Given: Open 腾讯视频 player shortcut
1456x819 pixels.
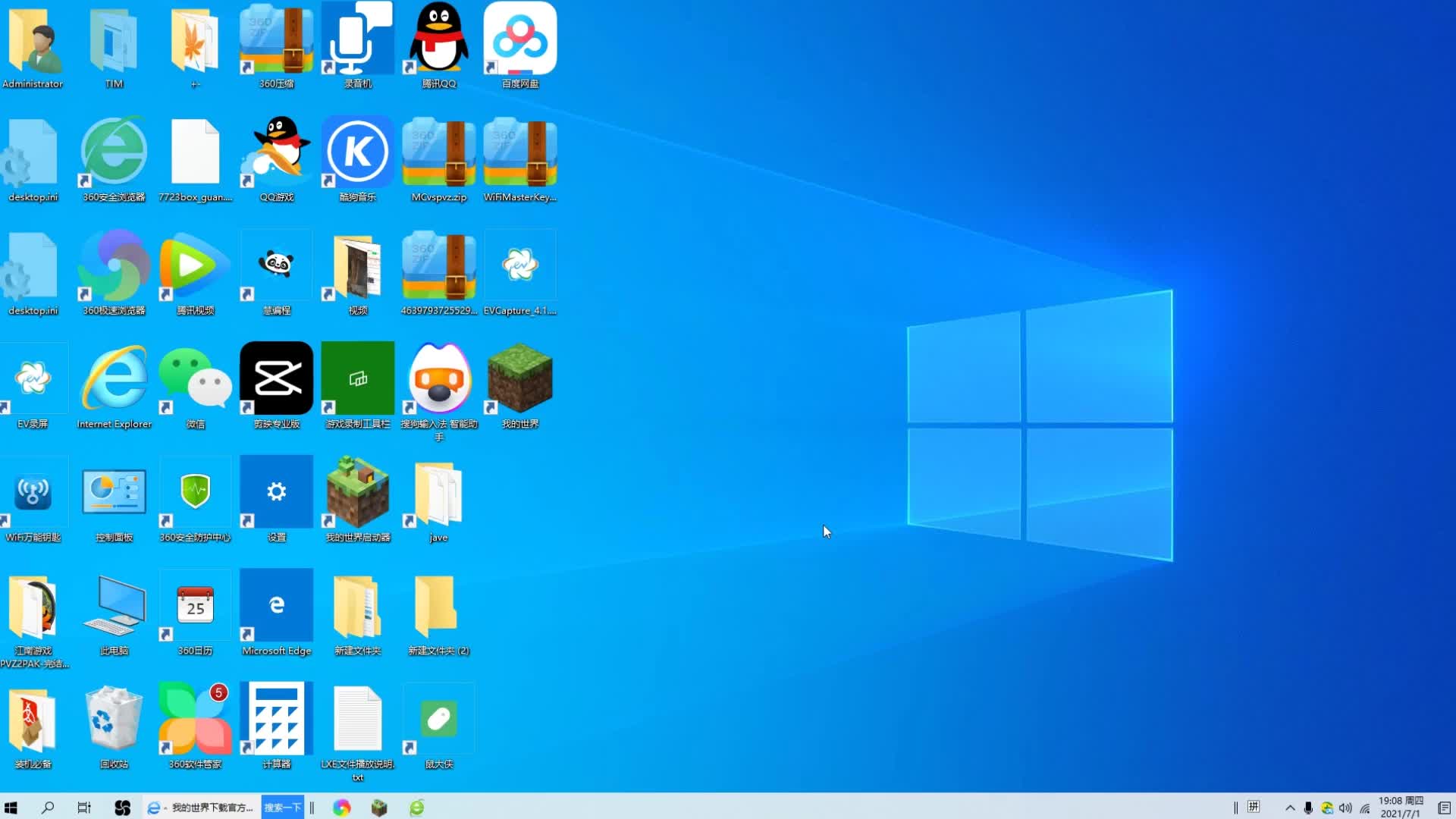Looking at the screenshot, I should (195, 273).
